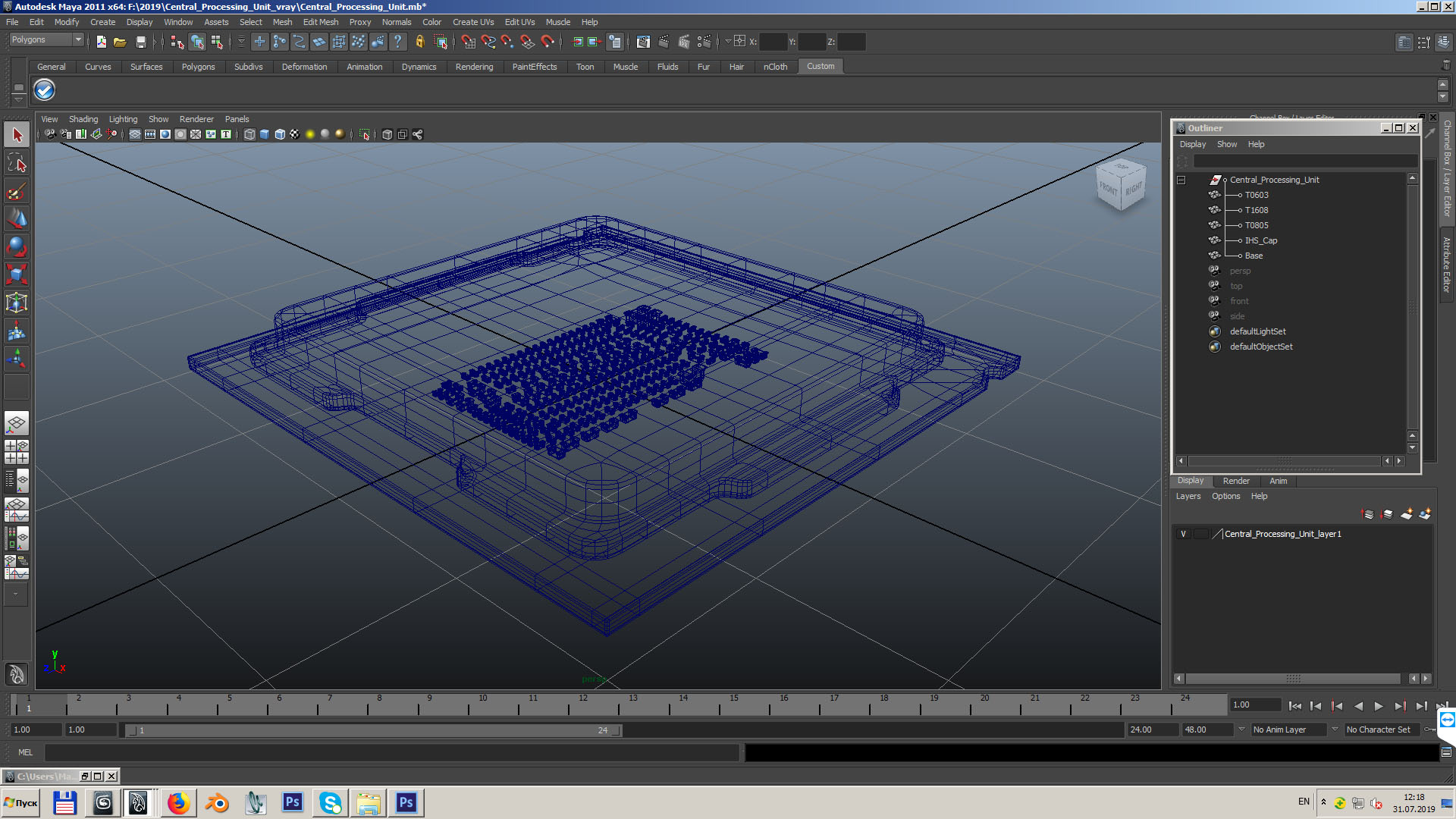This screenshot has height=819, width=1456.
Task: Click the Render current frame clapperboard
Action: pos(663,42)
